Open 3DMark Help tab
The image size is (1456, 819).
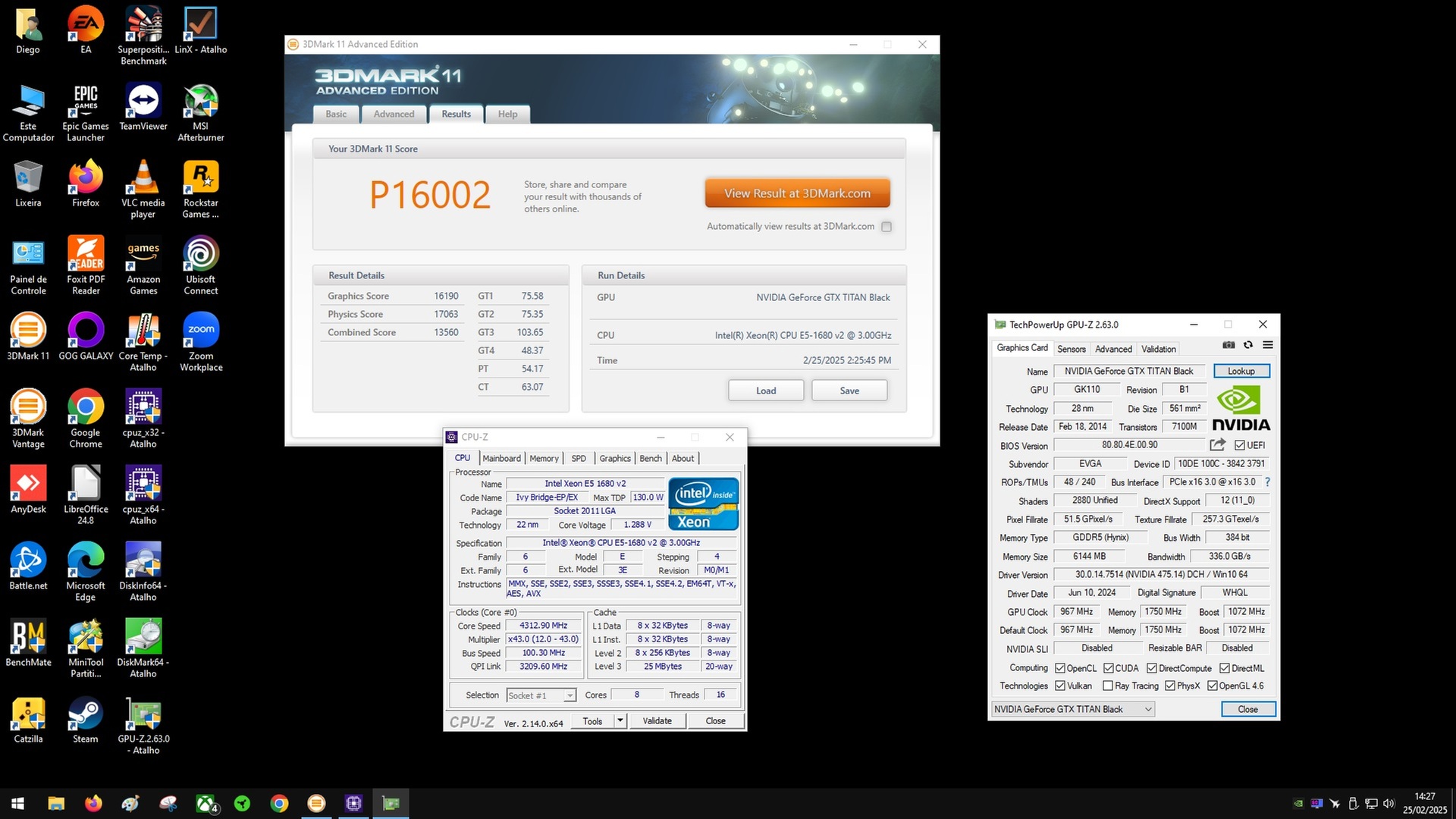click(x=507, y=114)
